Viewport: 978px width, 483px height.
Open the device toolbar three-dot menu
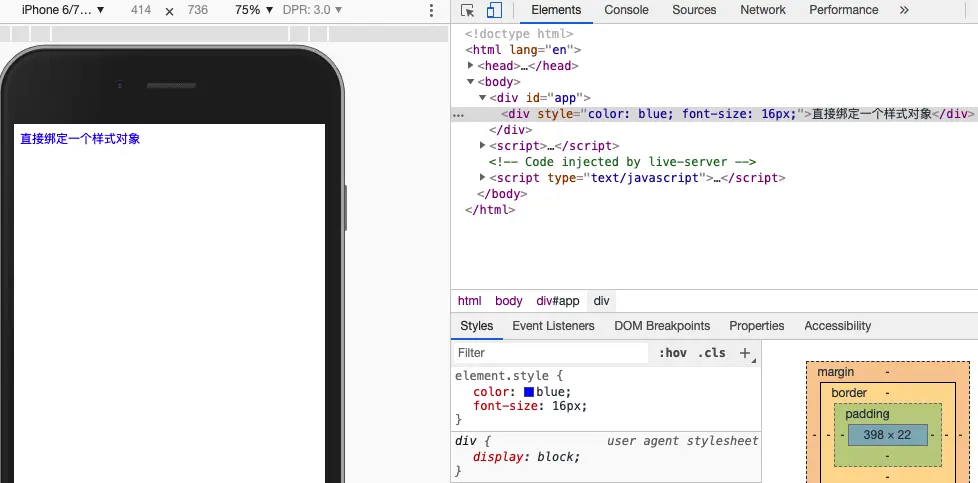click(x=431, y=11)
